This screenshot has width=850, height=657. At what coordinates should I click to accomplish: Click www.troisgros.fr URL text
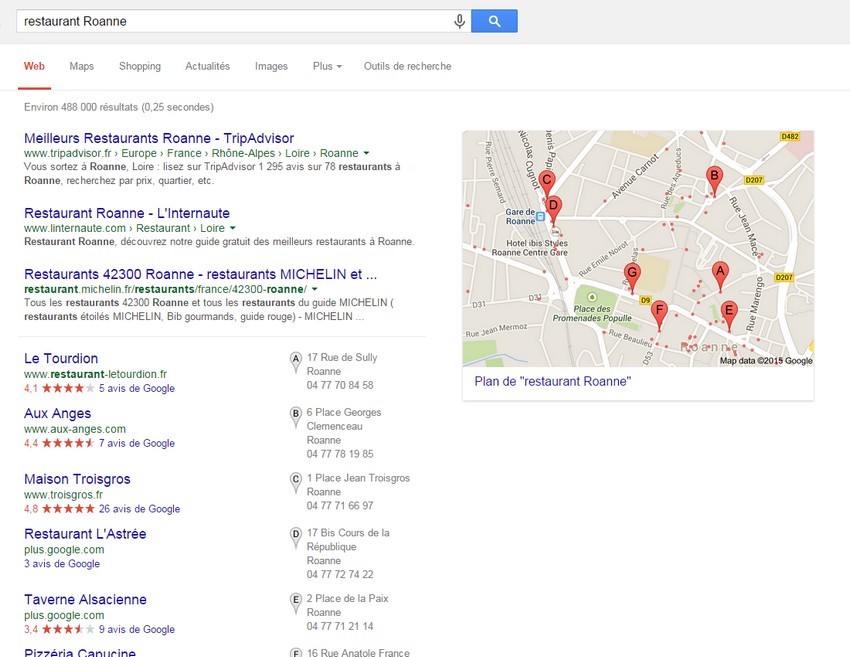(63, 494)
